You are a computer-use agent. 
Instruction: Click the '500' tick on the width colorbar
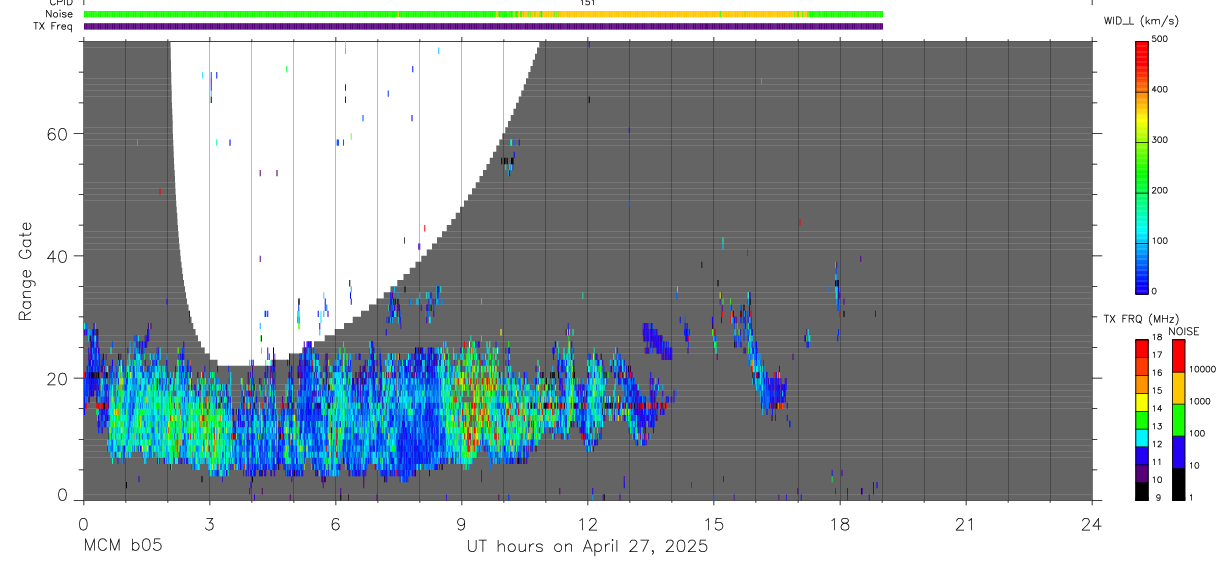point(1160,39)
